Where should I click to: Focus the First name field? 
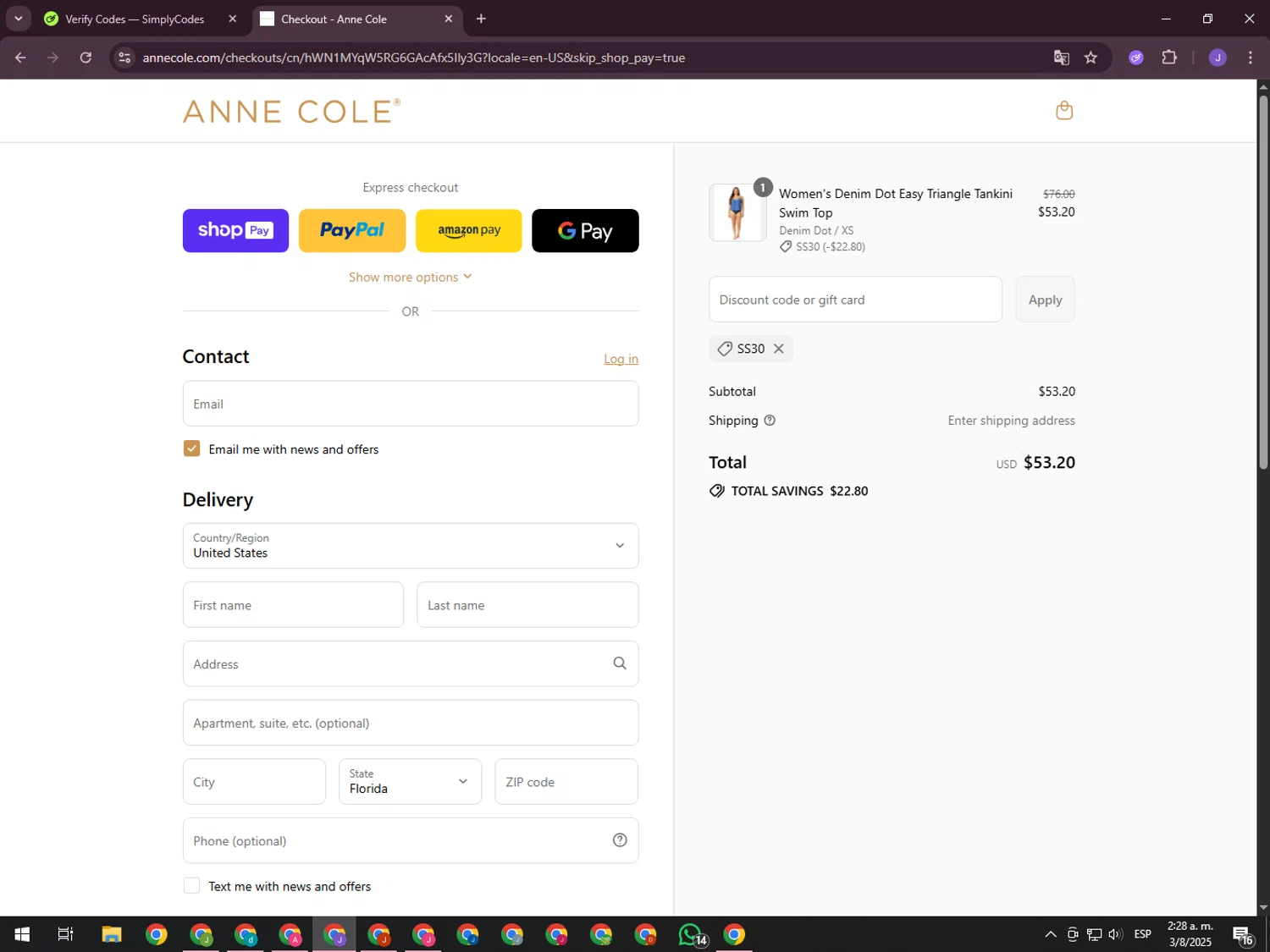[x=293, y=605]
